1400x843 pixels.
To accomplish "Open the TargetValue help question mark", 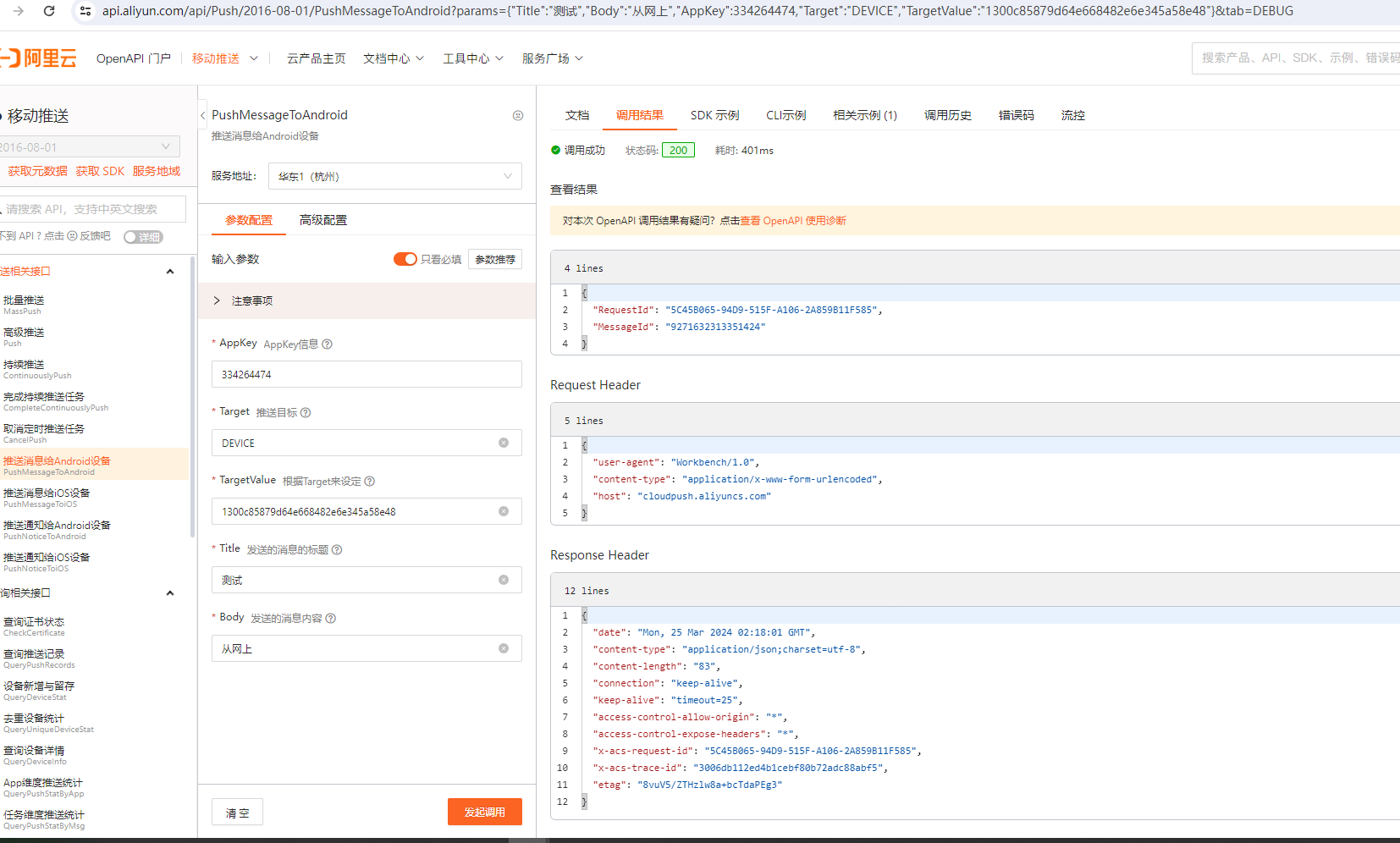I will tap(369, 481).
